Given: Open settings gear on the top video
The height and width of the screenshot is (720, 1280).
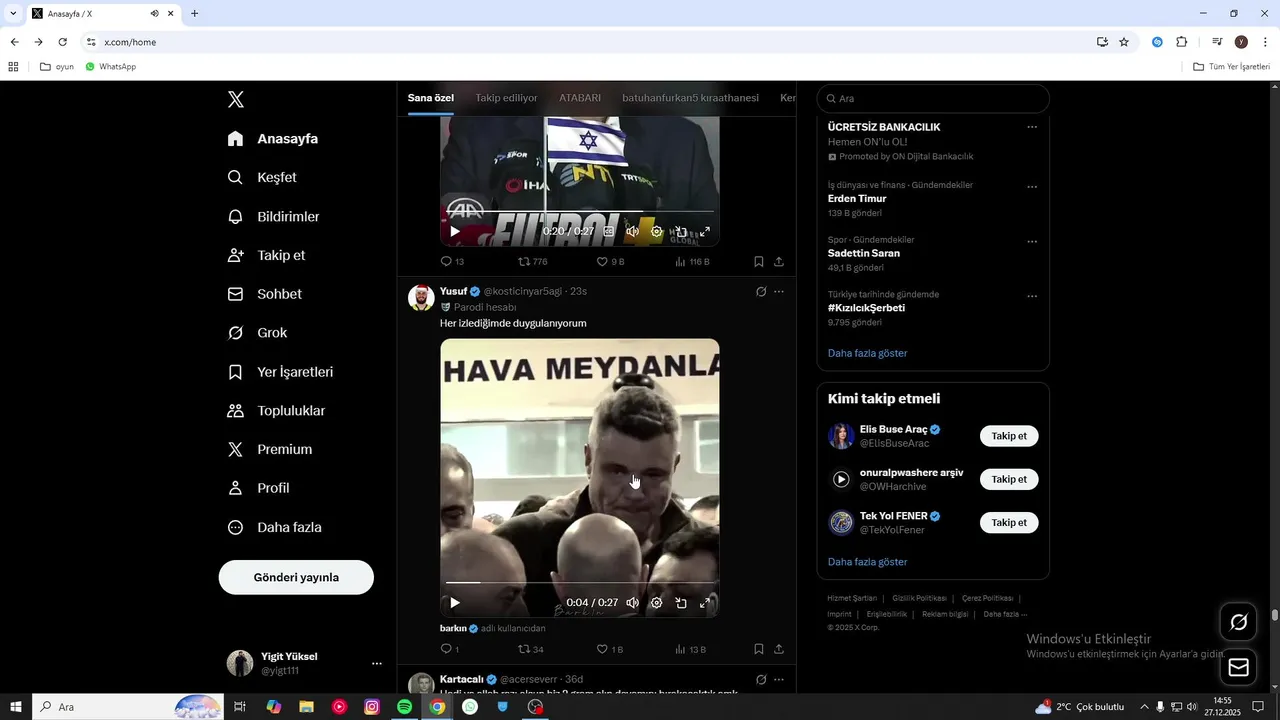Looking at the screenshot, I should pos(656,231).
